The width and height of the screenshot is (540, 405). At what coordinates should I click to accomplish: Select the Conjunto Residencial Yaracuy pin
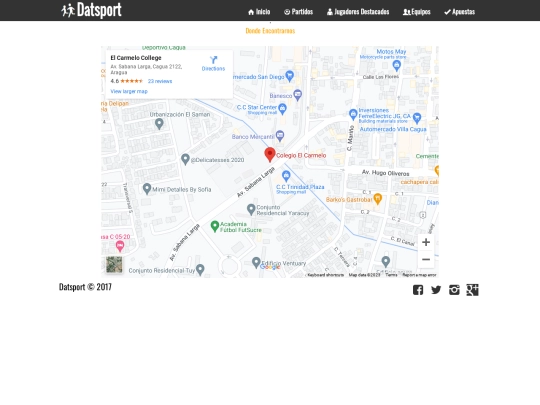pyautogui.click(x=251, y=209)
